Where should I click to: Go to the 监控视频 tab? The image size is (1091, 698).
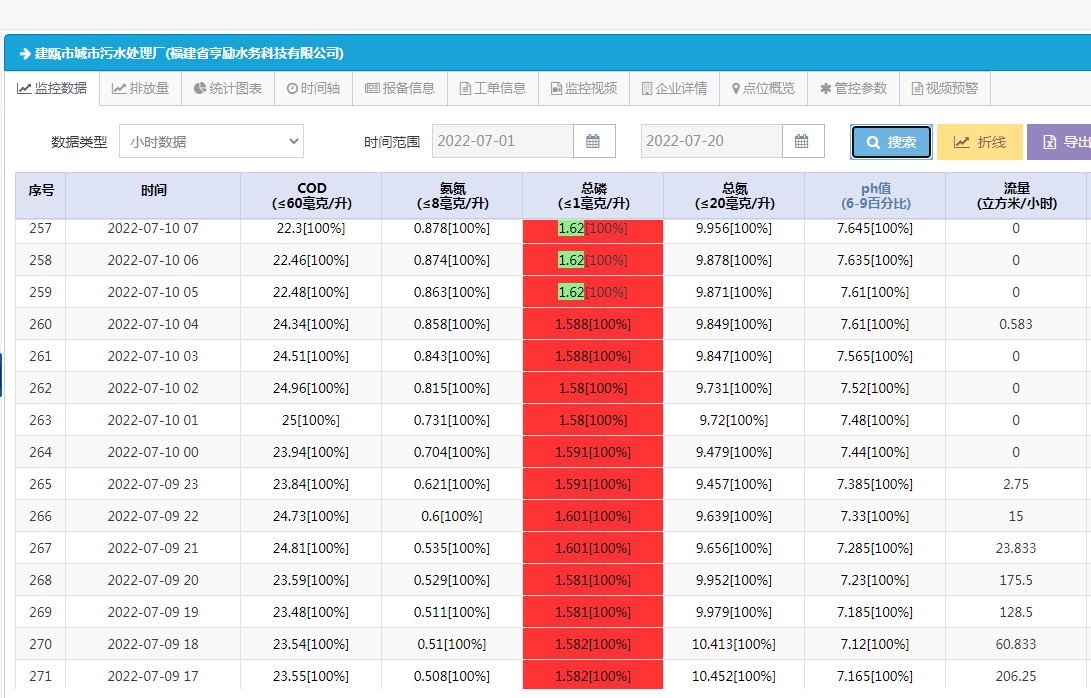(583, 88)
